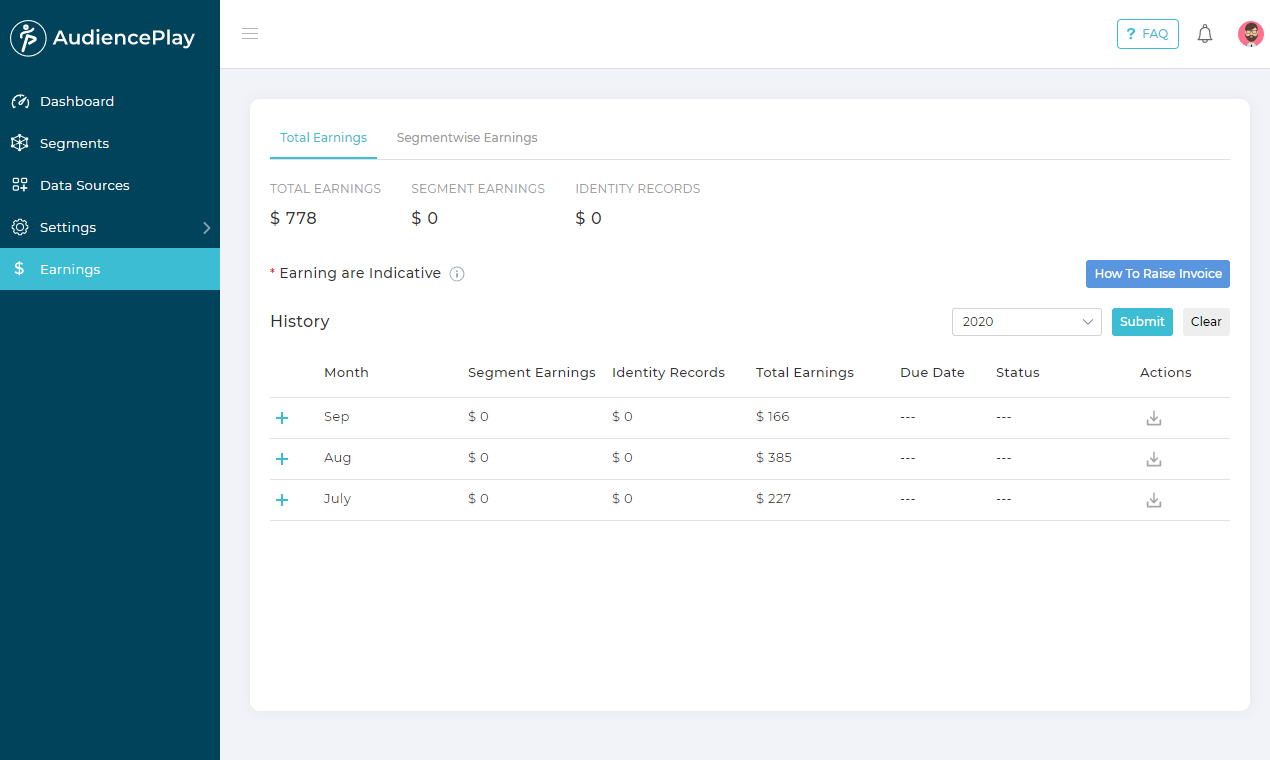This screenshot has width=1270, height=760.
Task: Submit the selected year filter
Action: pyautogui.click(x=1142, y=322)
